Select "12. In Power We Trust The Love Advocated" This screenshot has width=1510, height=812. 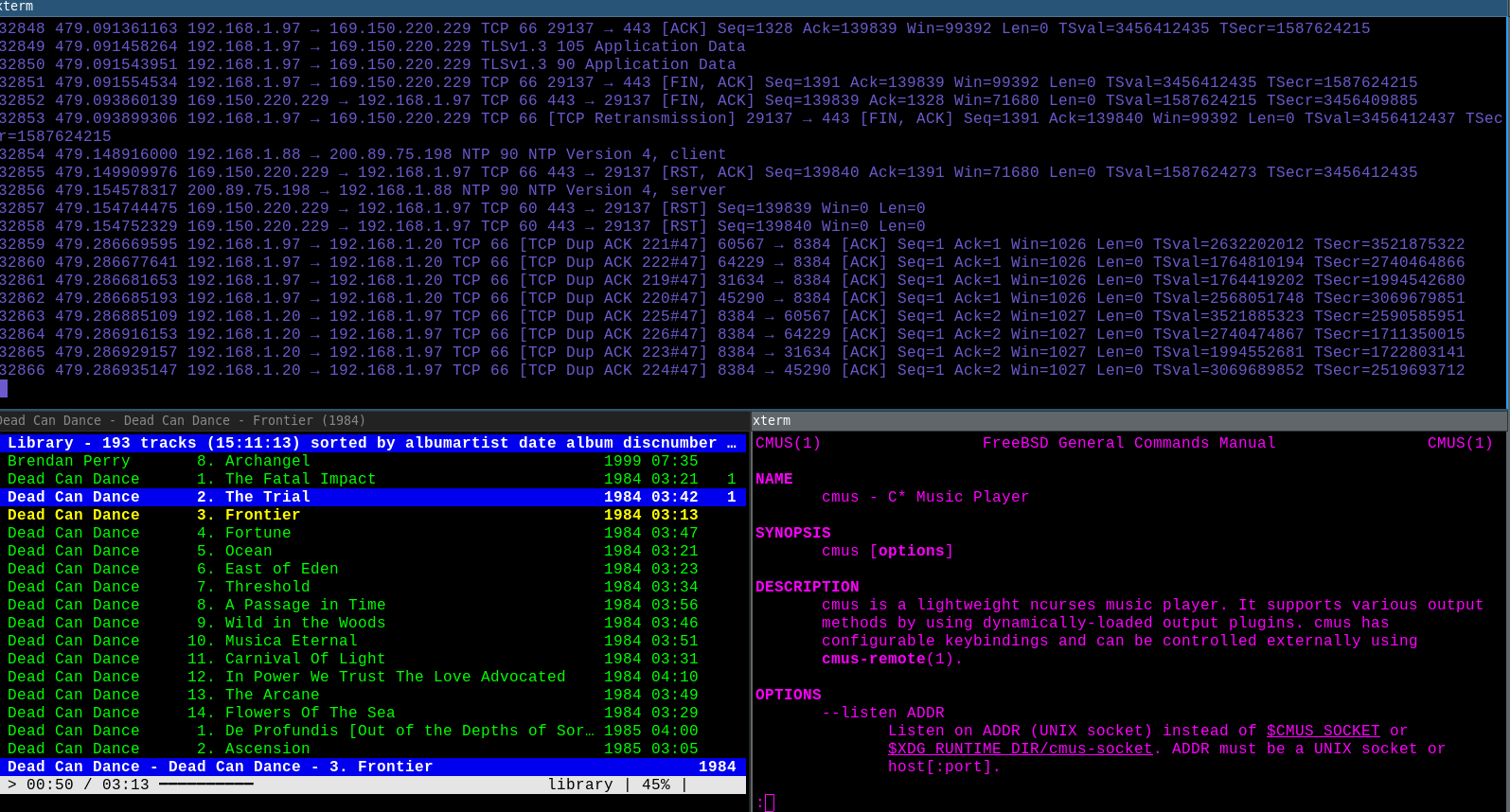[x=373, y=677]
